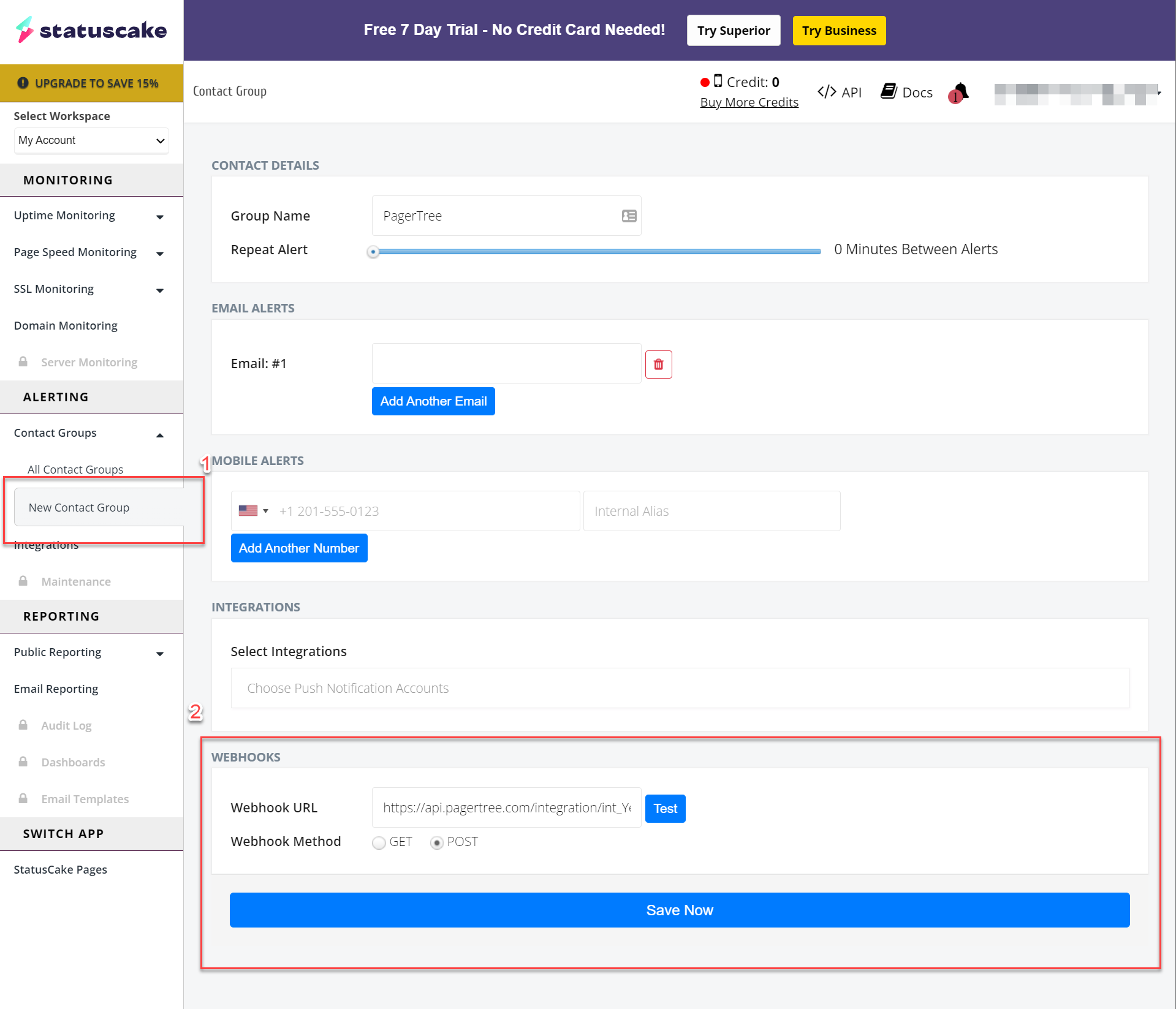Image resolution: width=1176 pixels, height=1009 pixels.
Task: Click the contact card icon in Group Name
Action: (629, 216)
